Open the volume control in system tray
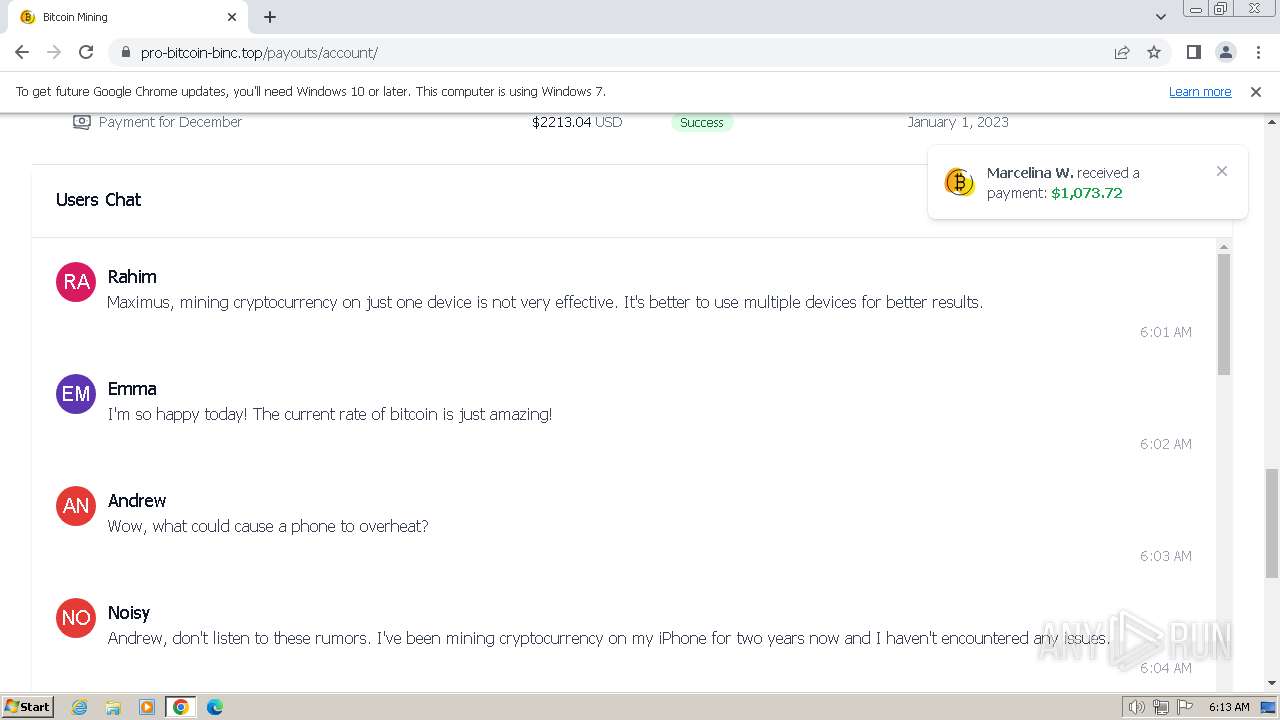This screenshot has width=1280, height=720. (1136, 707)
